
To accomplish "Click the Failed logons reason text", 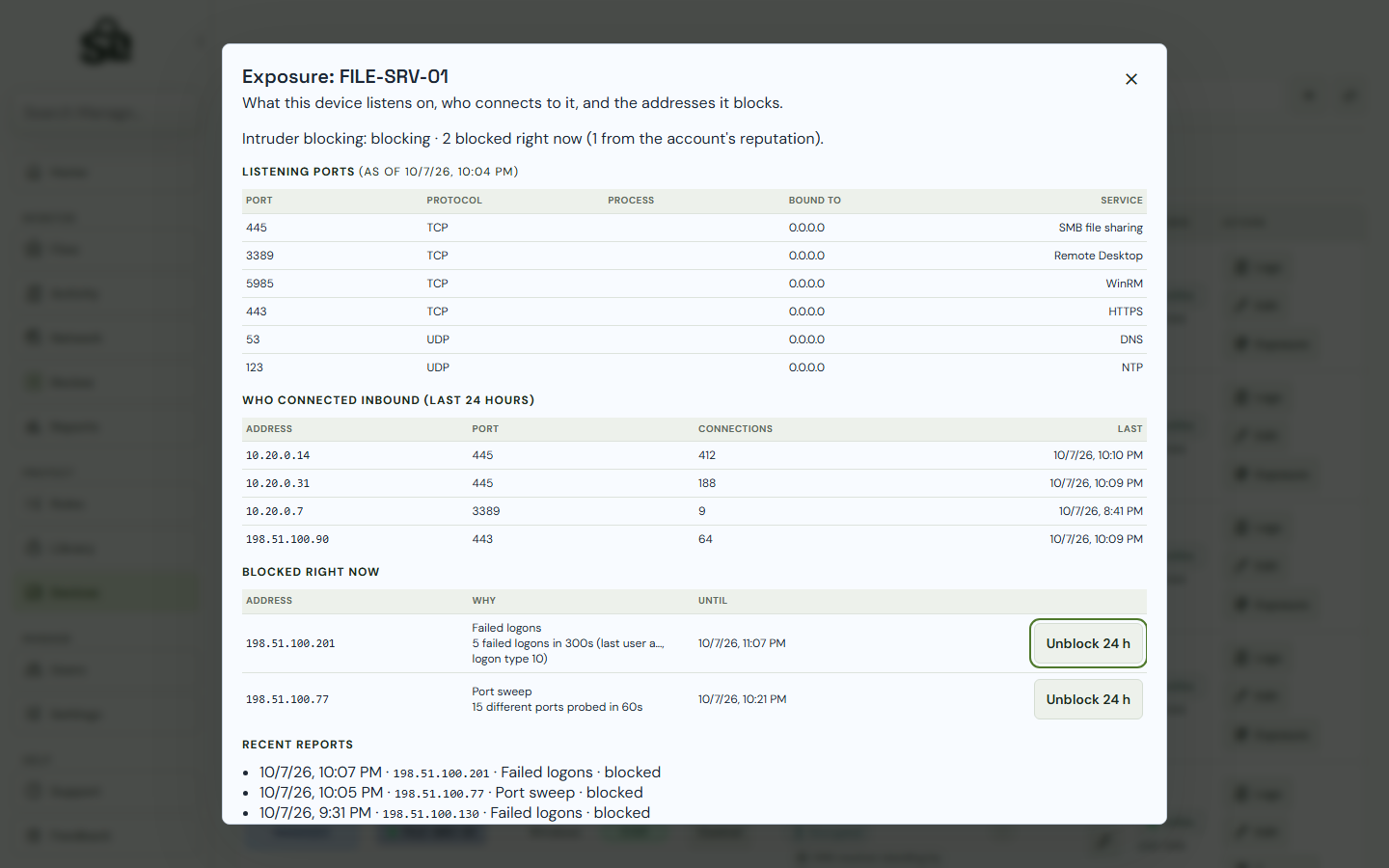I will click(x=506, y=628).
